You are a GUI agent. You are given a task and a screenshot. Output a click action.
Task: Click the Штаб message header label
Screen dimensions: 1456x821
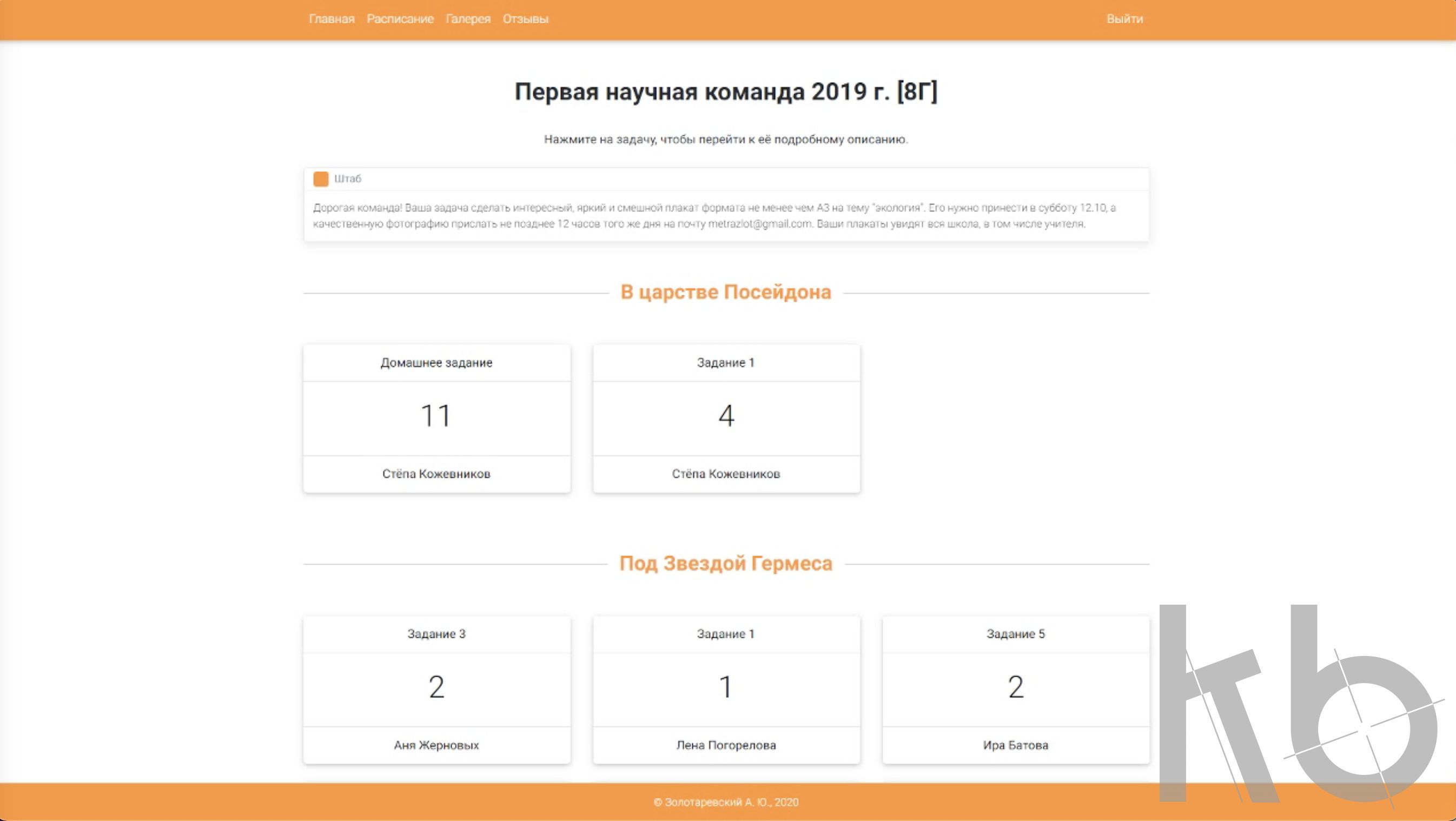click(348, 179)
